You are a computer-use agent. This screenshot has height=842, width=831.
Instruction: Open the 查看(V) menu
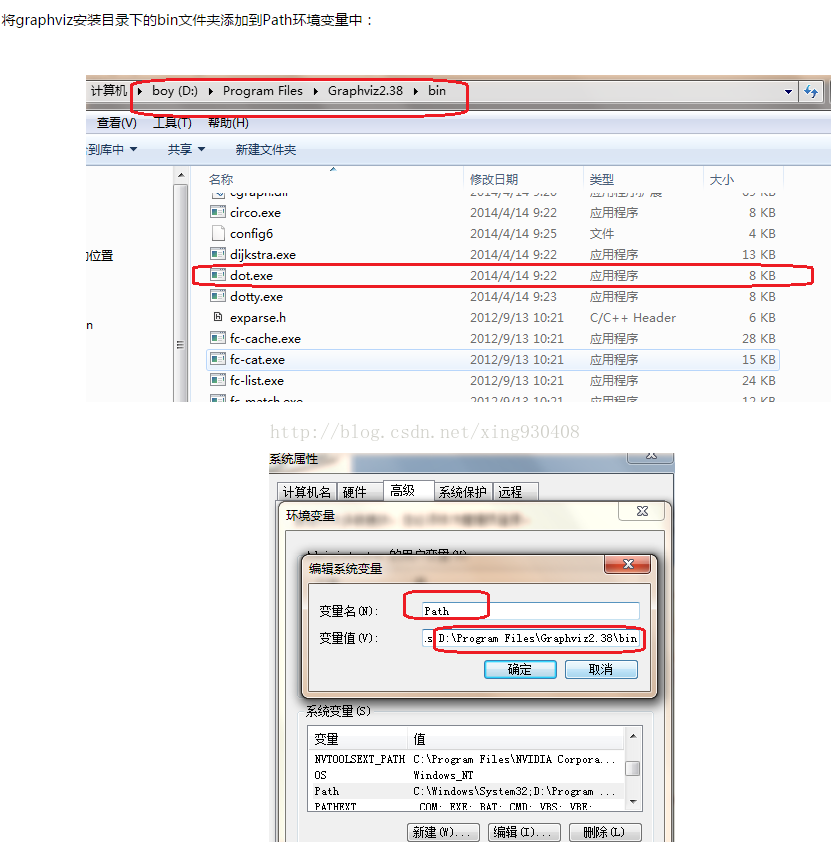click(116, 123)
